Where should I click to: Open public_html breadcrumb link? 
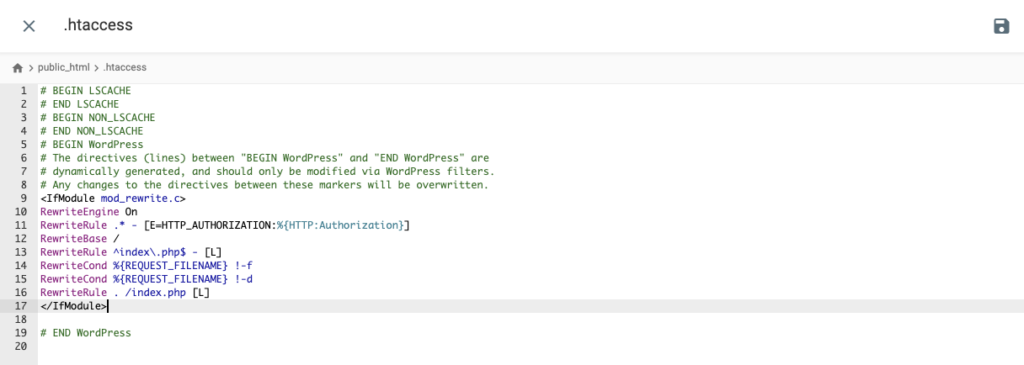tap(63, 67)
